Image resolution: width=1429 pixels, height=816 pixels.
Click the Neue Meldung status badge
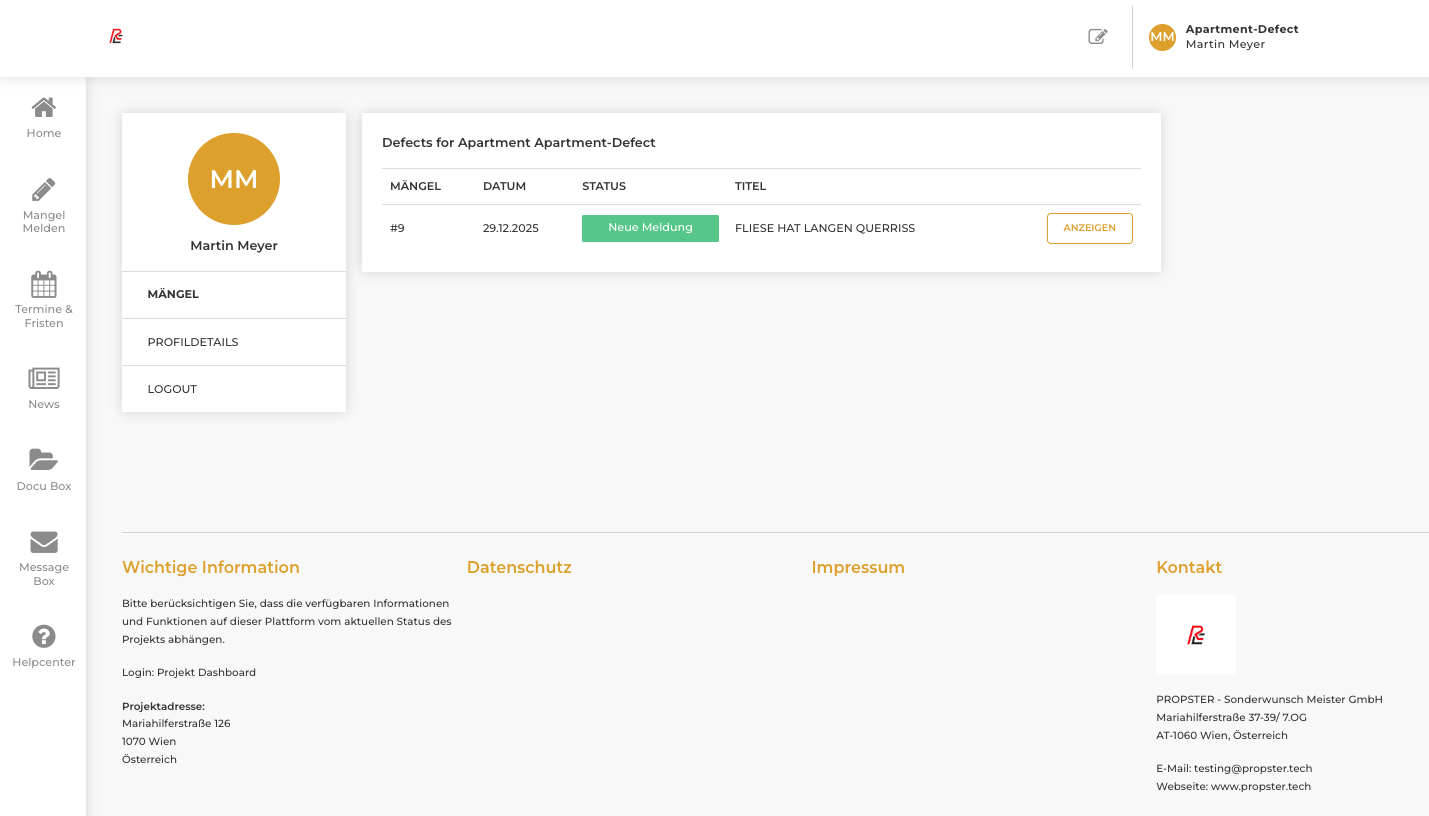[650, 228]
